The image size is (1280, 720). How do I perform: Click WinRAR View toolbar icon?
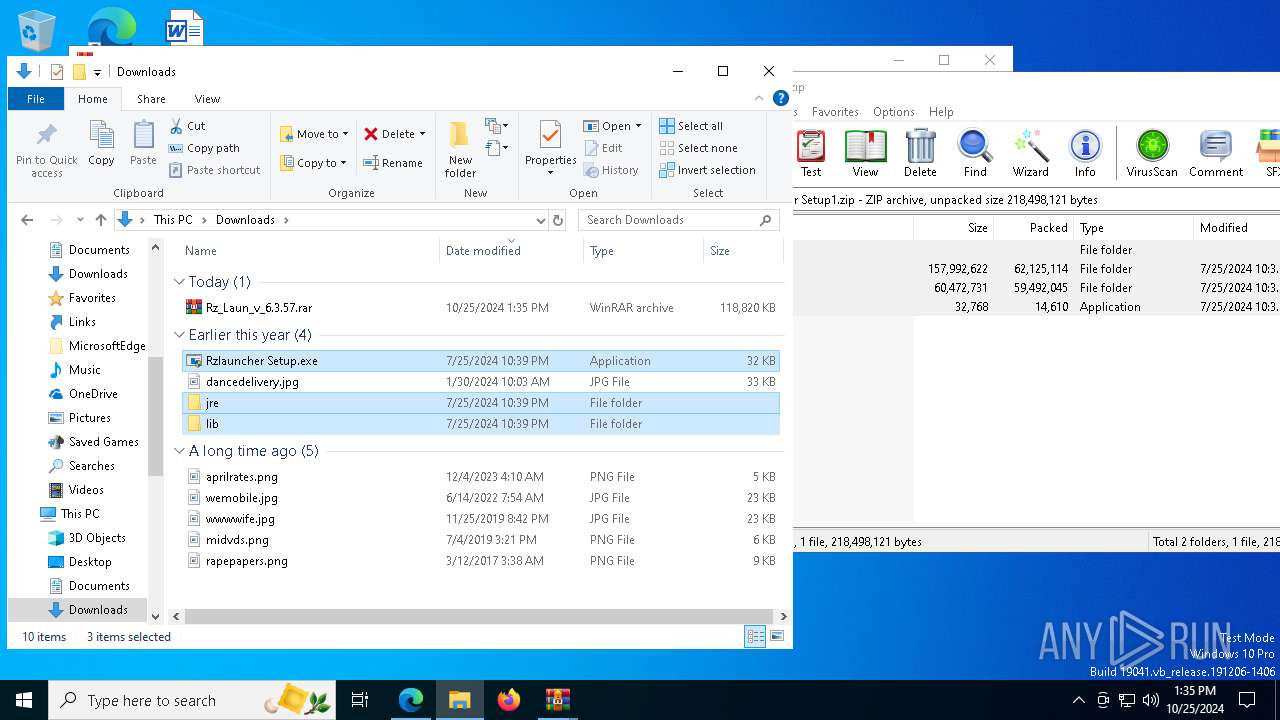point(865,153)
